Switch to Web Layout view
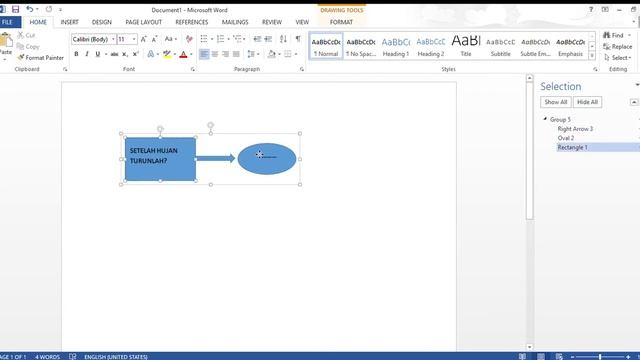This screenshot has width=640, height=360. (559, 356)
